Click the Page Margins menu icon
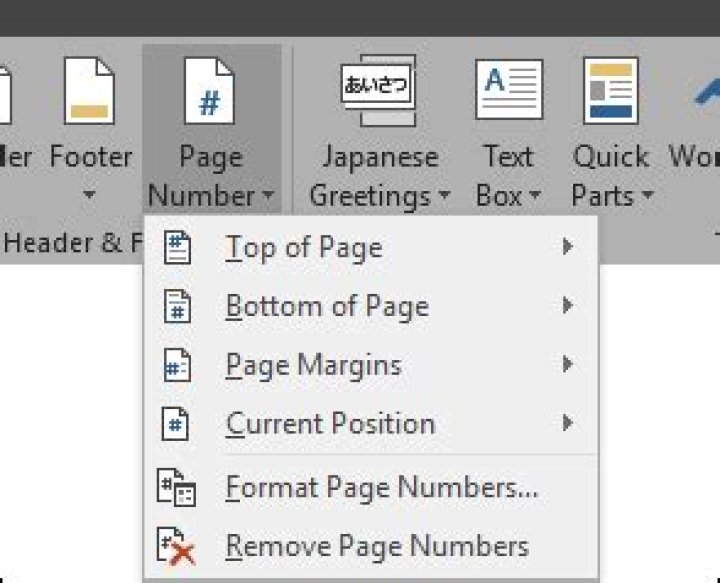The height and width of the screenshot is (583, 720). pos(178,365)
